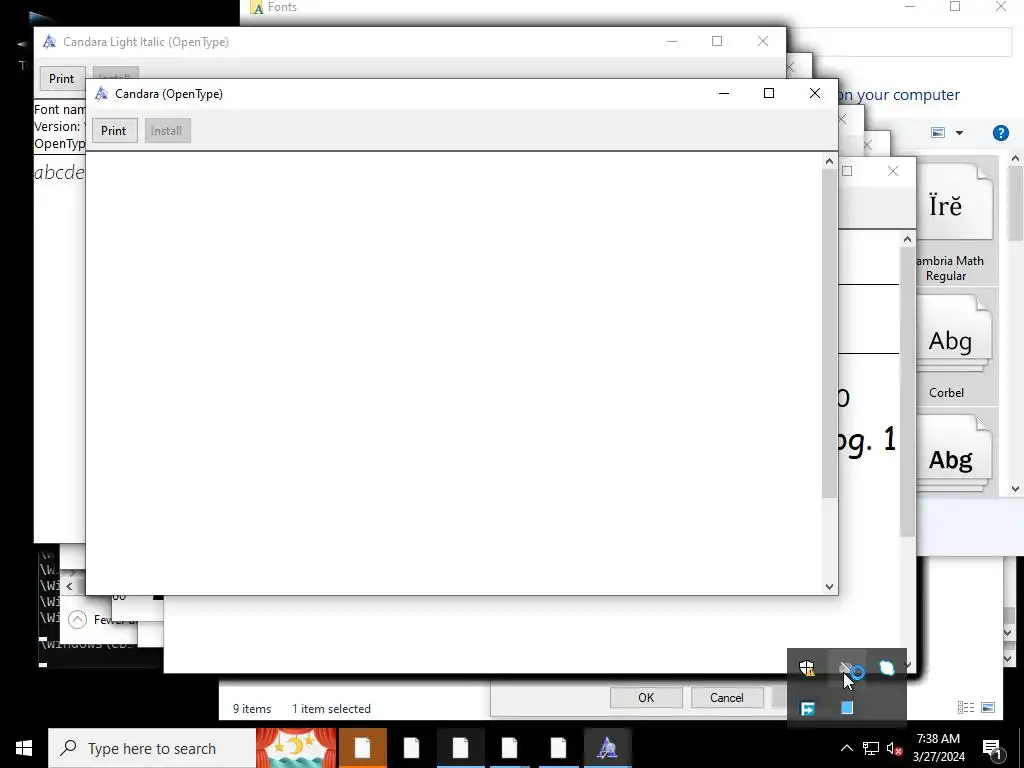Screen dimensions: 1024x768
Task: Click the blue square icon in tray overflow
Action: click(847, 708)
